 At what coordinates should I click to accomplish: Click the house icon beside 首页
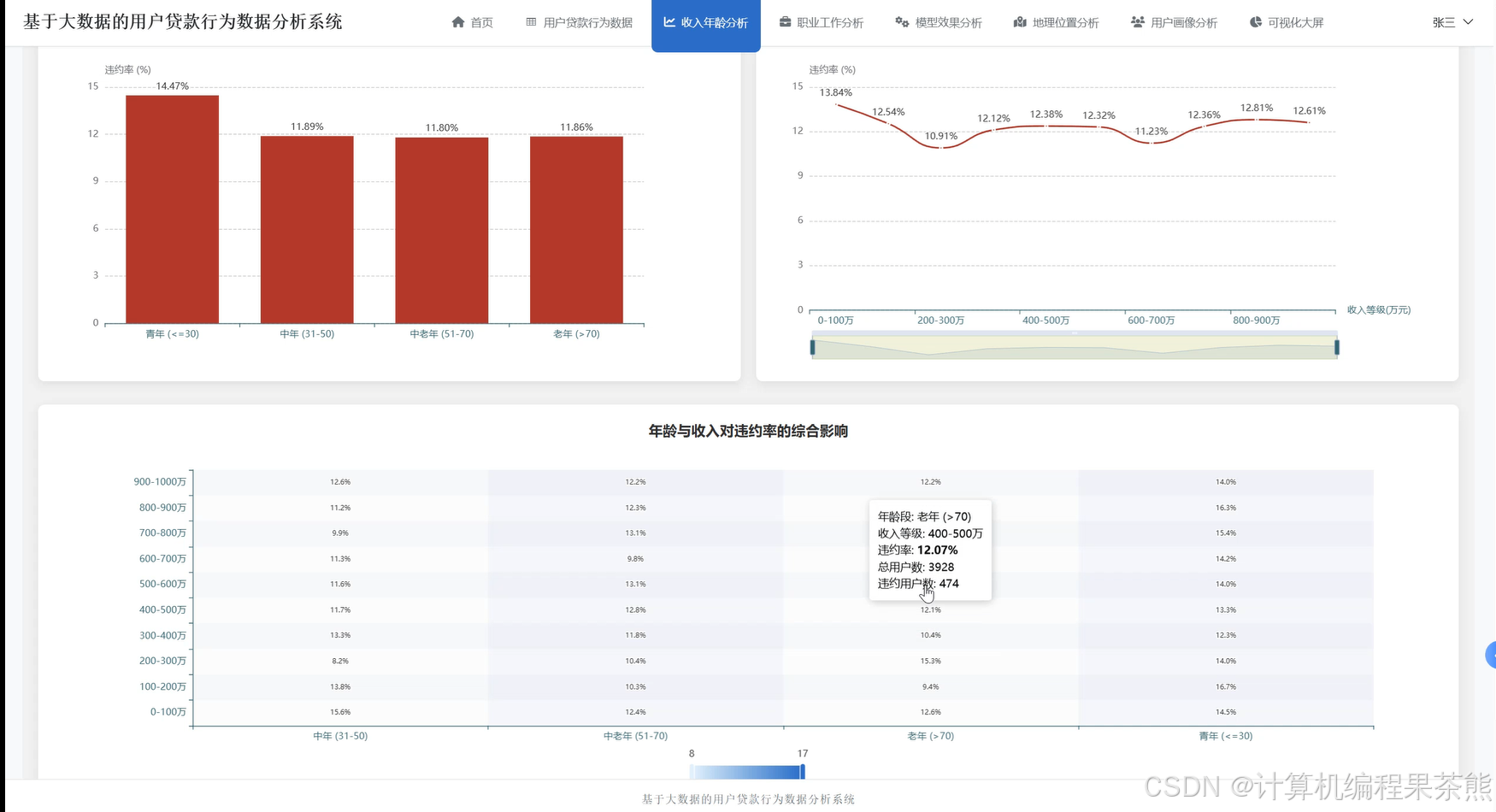click(x=458, y=22)
